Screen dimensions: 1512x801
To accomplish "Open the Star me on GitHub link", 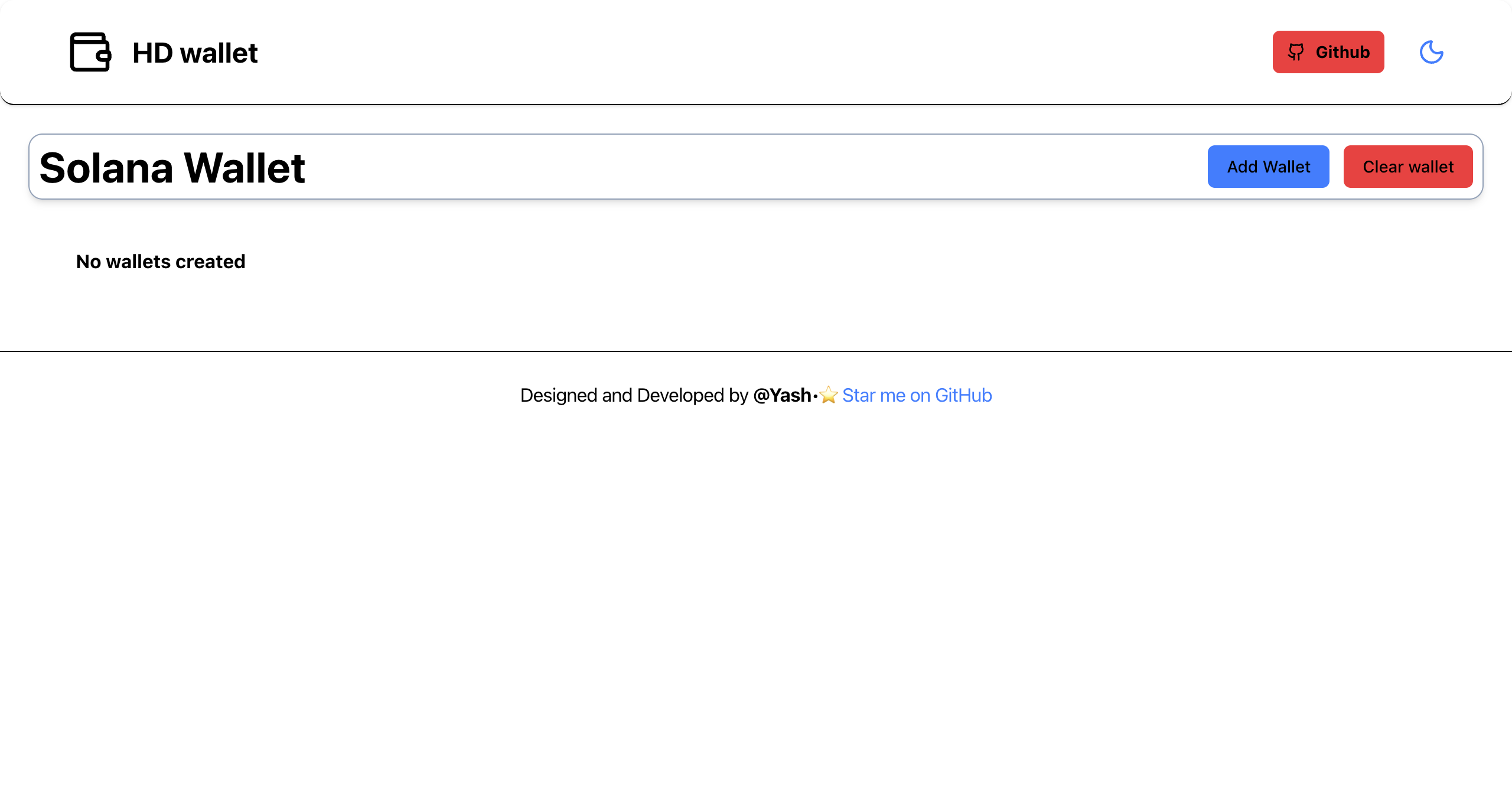I will pyautogui.click(x=917, y=395).
